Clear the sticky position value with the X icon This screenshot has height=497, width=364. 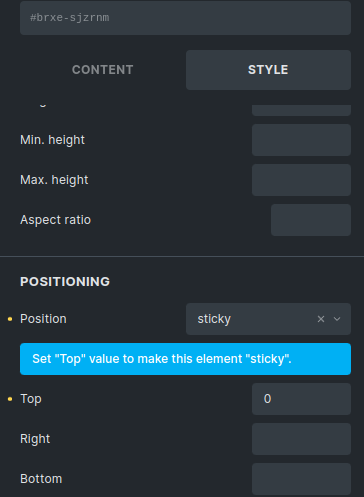coord(321,319)
